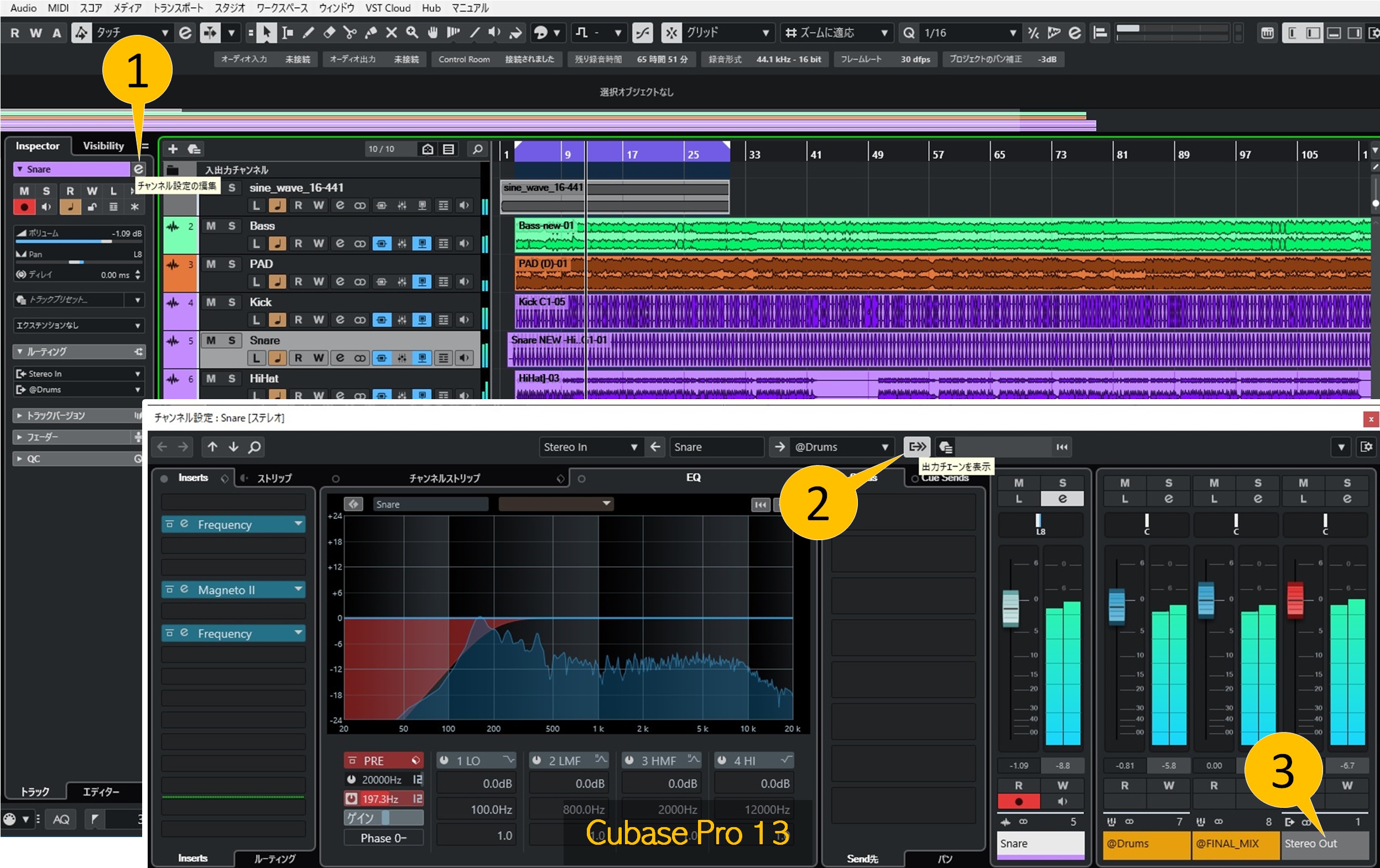This screenshot has height=868, width=1380.
Task: Search channels in Channel Settings window
Action: pos(254,447)
